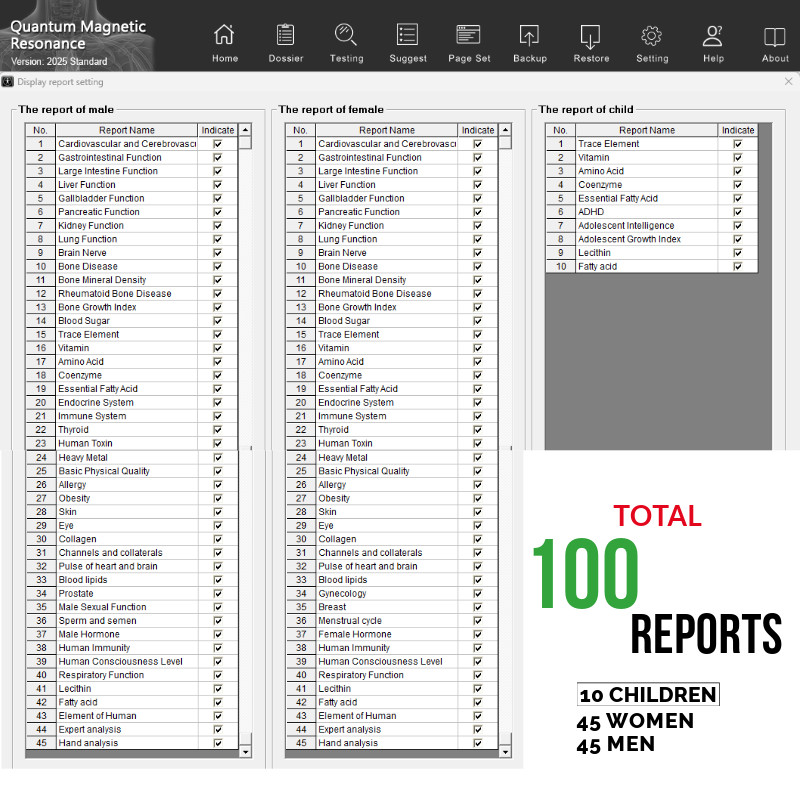Toggle male Blood Sugar indicate checkbox

[x=218, y=321]
